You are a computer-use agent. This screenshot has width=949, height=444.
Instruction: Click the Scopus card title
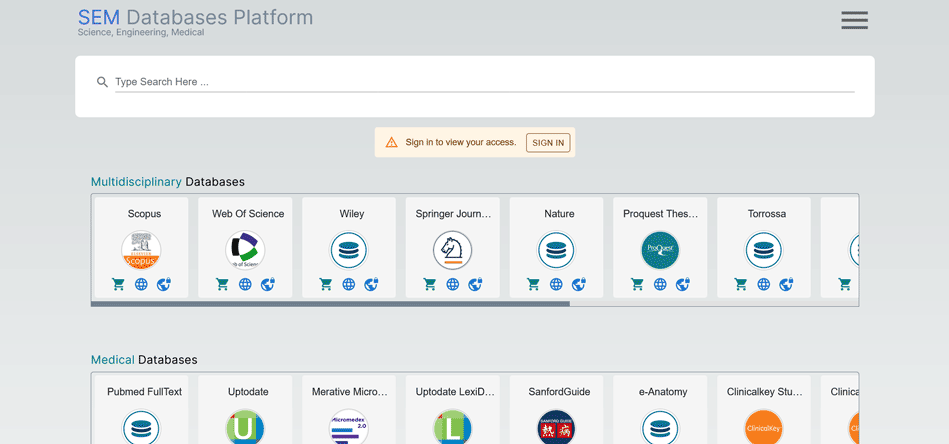(144, 214)
